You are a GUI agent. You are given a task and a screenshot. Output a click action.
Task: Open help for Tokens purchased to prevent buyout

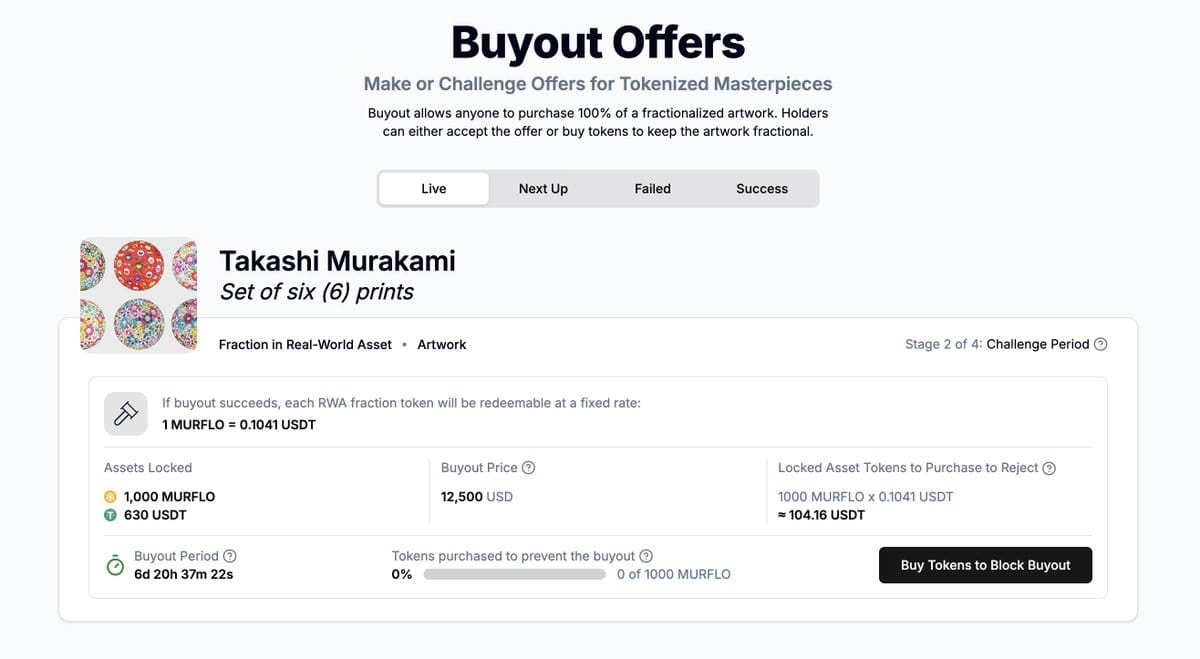click(646, 556)
